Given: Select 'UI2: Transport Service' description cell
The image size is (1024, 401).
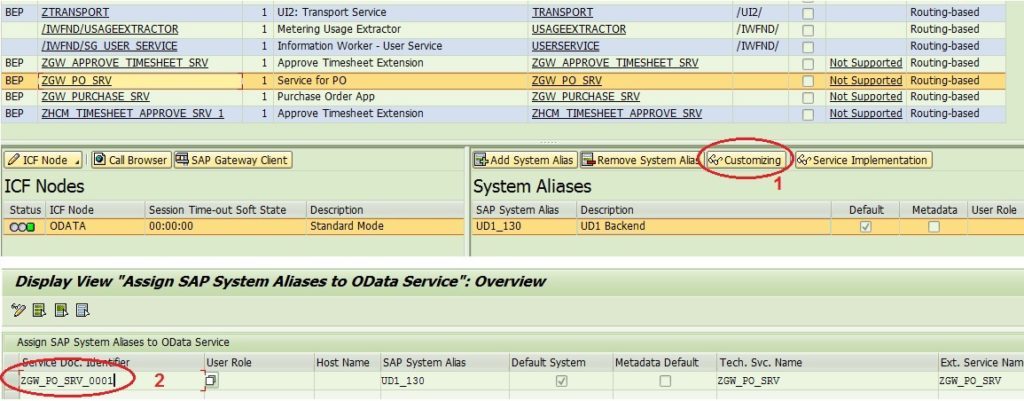Looking at the screenshot, I should [400, 12].
